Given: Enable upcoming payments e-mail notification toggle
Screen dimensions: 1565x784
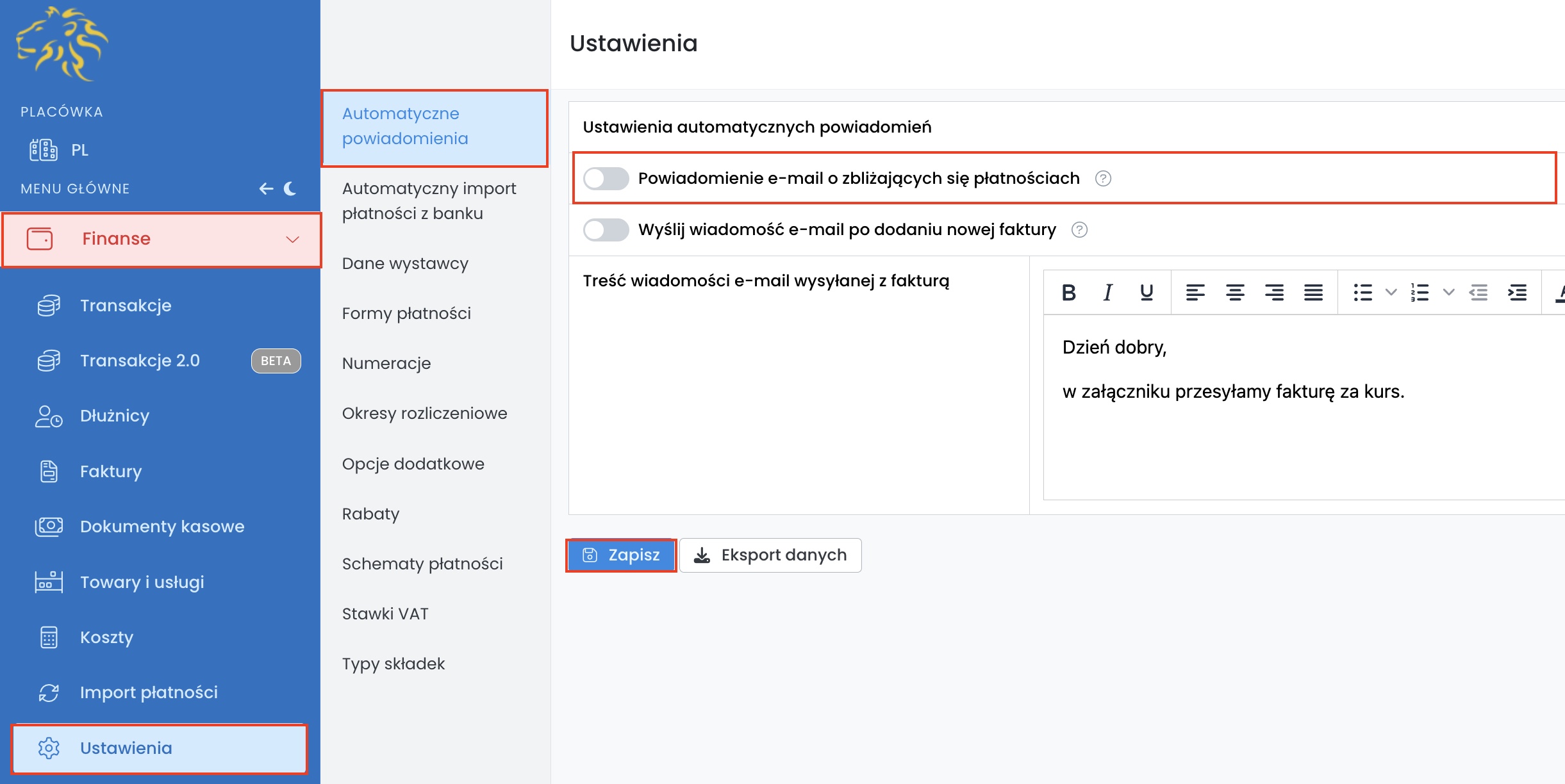Looking at the screenshot, I should coord(606,179).
